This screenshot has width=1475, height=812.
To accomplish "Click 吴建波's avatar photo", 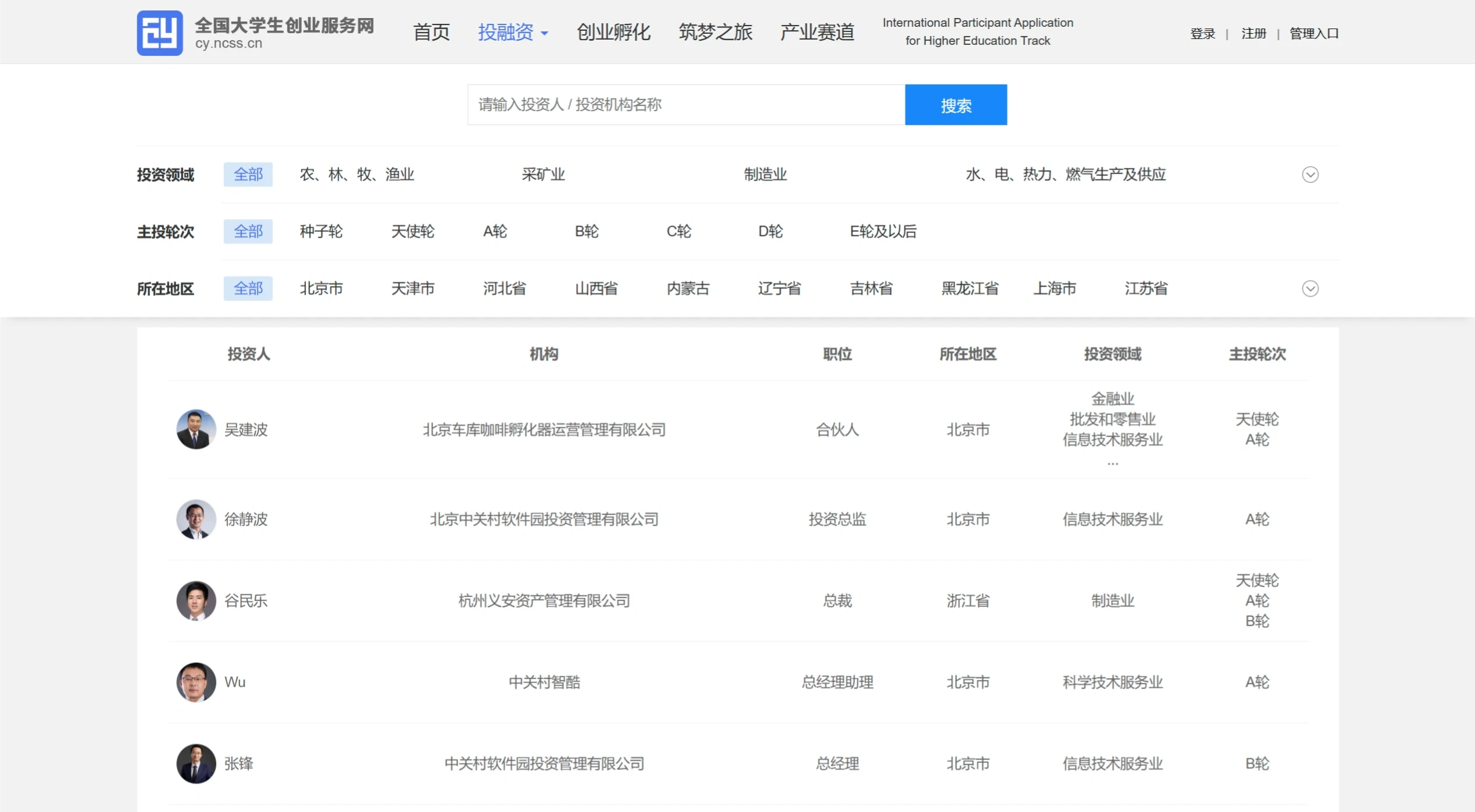I will 196,429.
